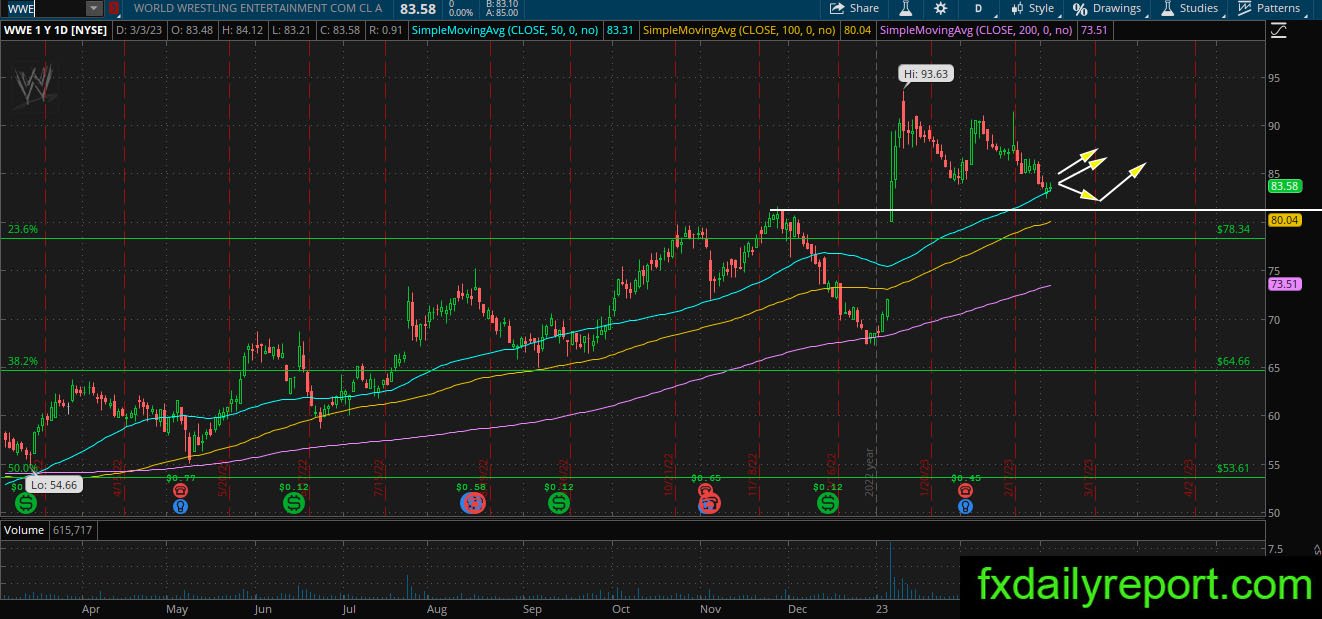This screenshot has height=619, width=1322.
Task: Click the chart scale icon at top right
Action: click(1279, 31)
